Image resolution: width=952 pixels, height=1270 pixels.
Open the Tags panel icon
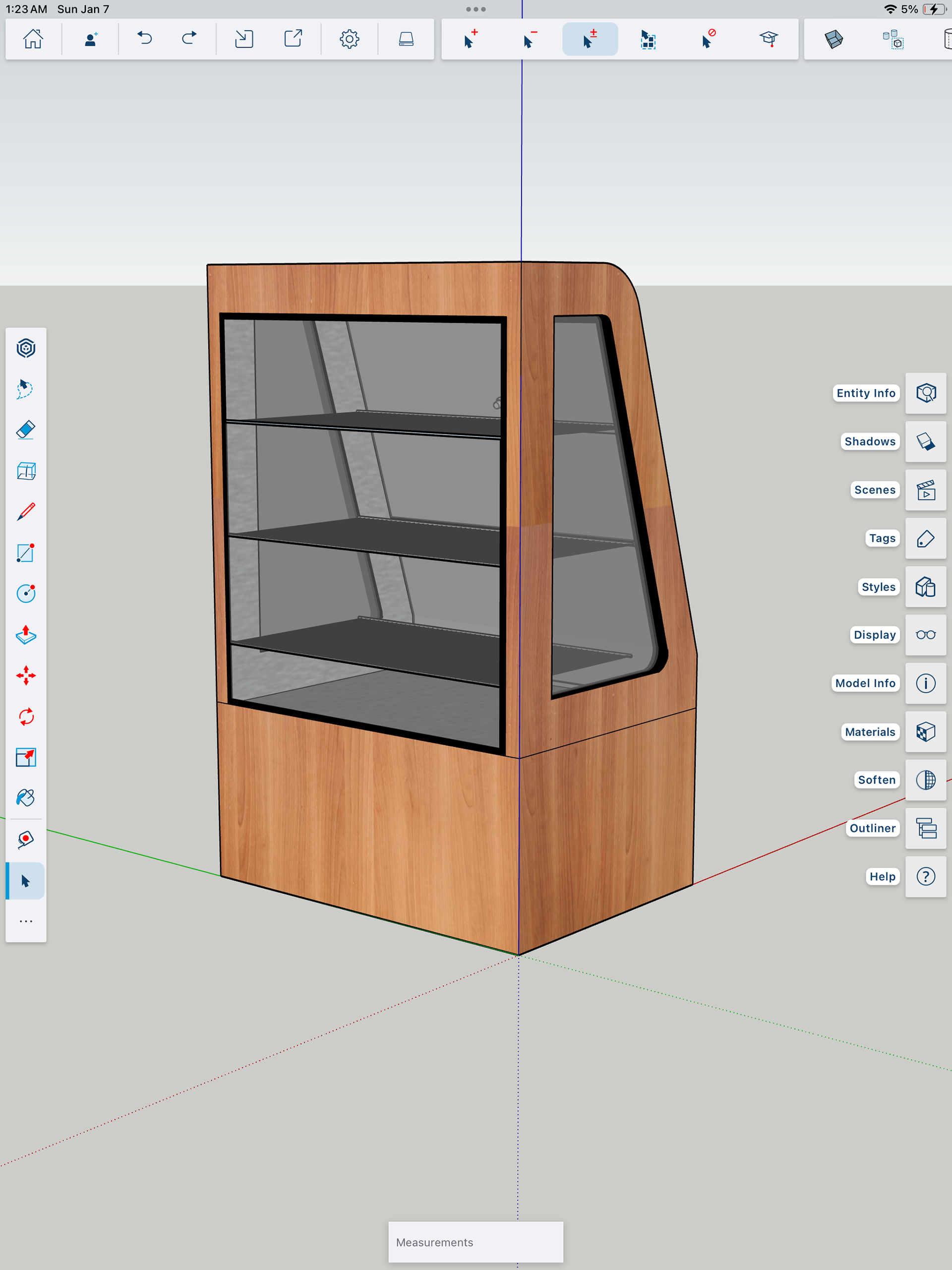925,538
